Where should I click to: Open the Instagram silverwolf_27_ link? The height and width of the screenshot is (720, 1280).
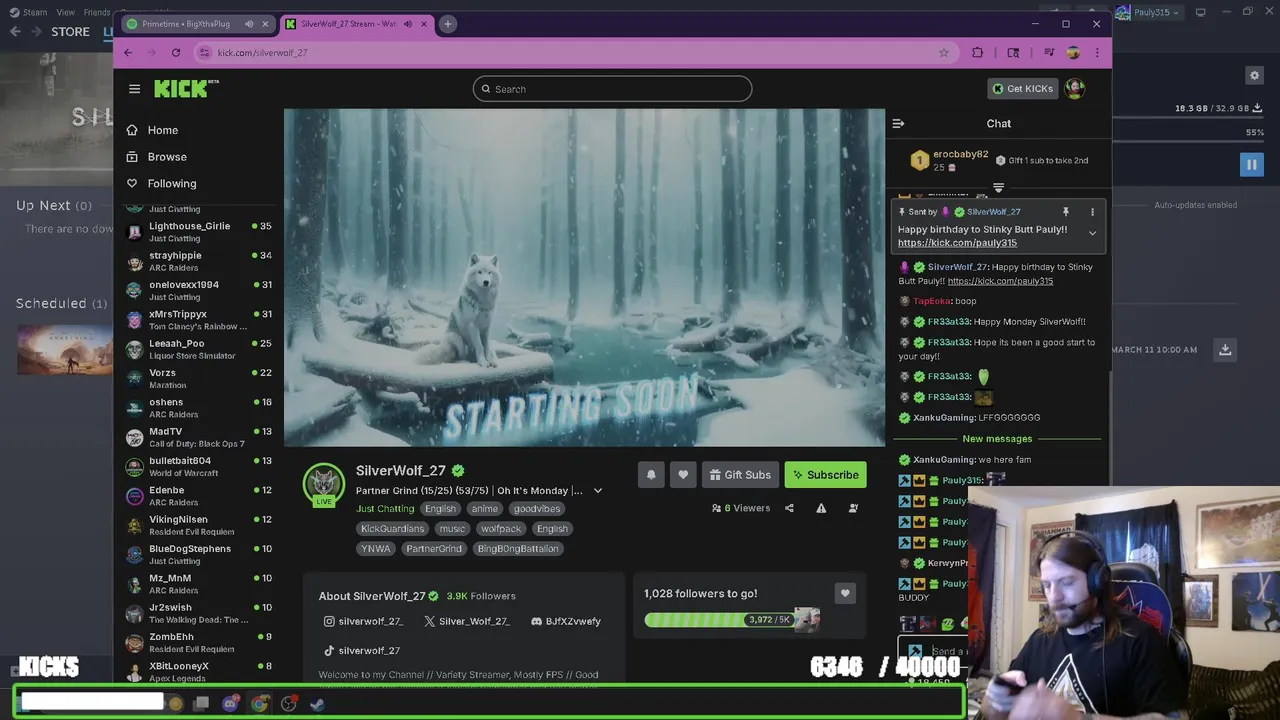point(363,622)
